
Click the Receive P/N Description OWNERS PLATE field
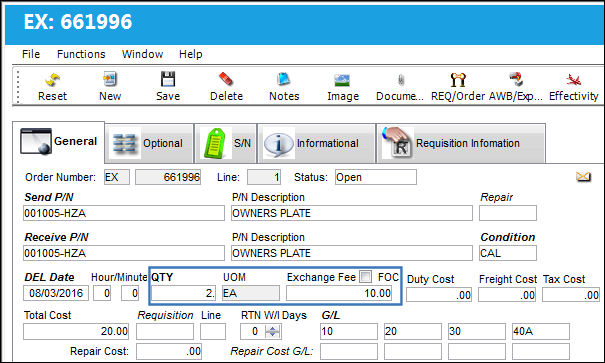352,253
